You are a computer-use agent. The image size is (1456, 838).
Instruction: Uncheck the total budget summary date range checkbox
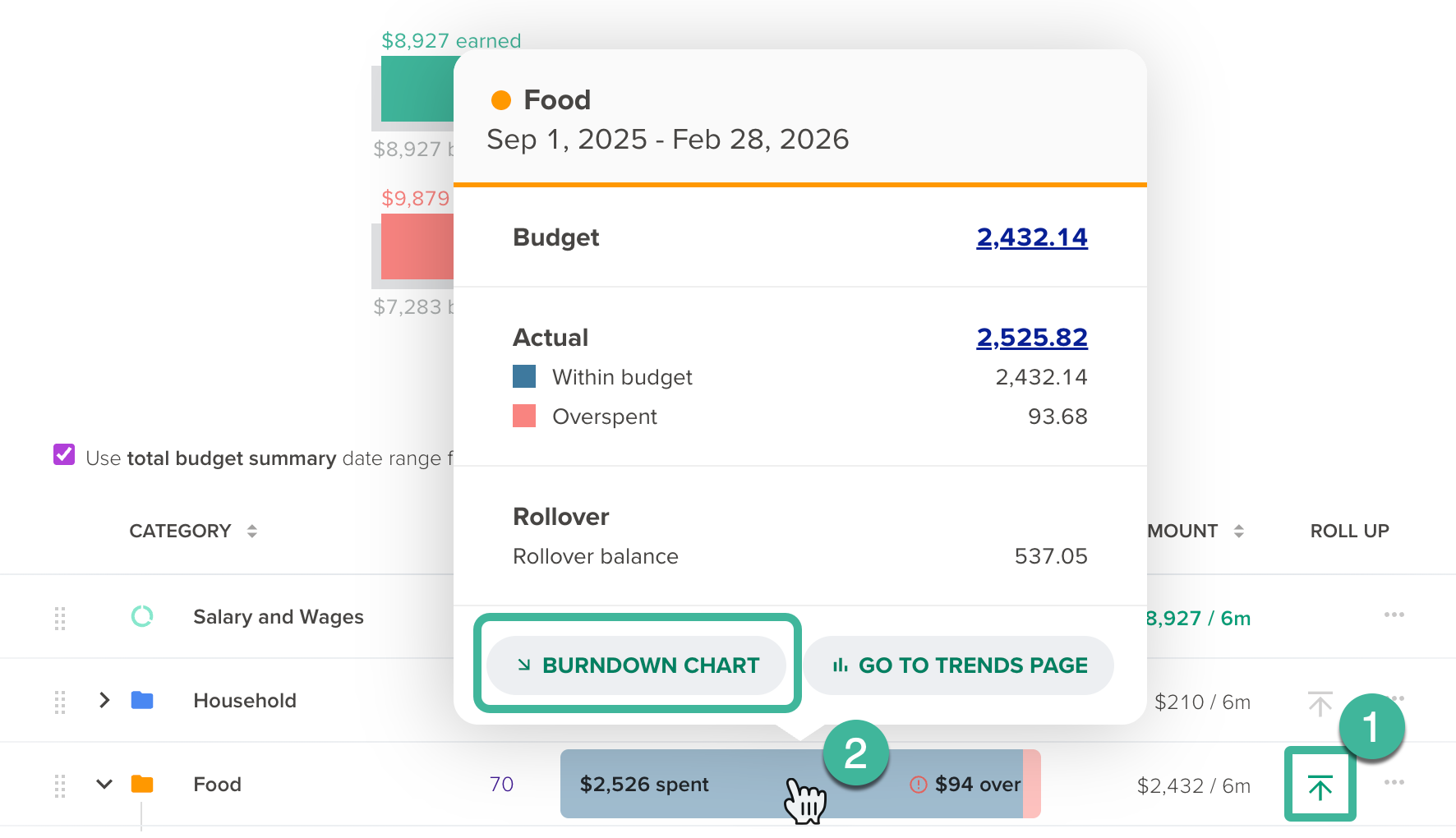64,455
